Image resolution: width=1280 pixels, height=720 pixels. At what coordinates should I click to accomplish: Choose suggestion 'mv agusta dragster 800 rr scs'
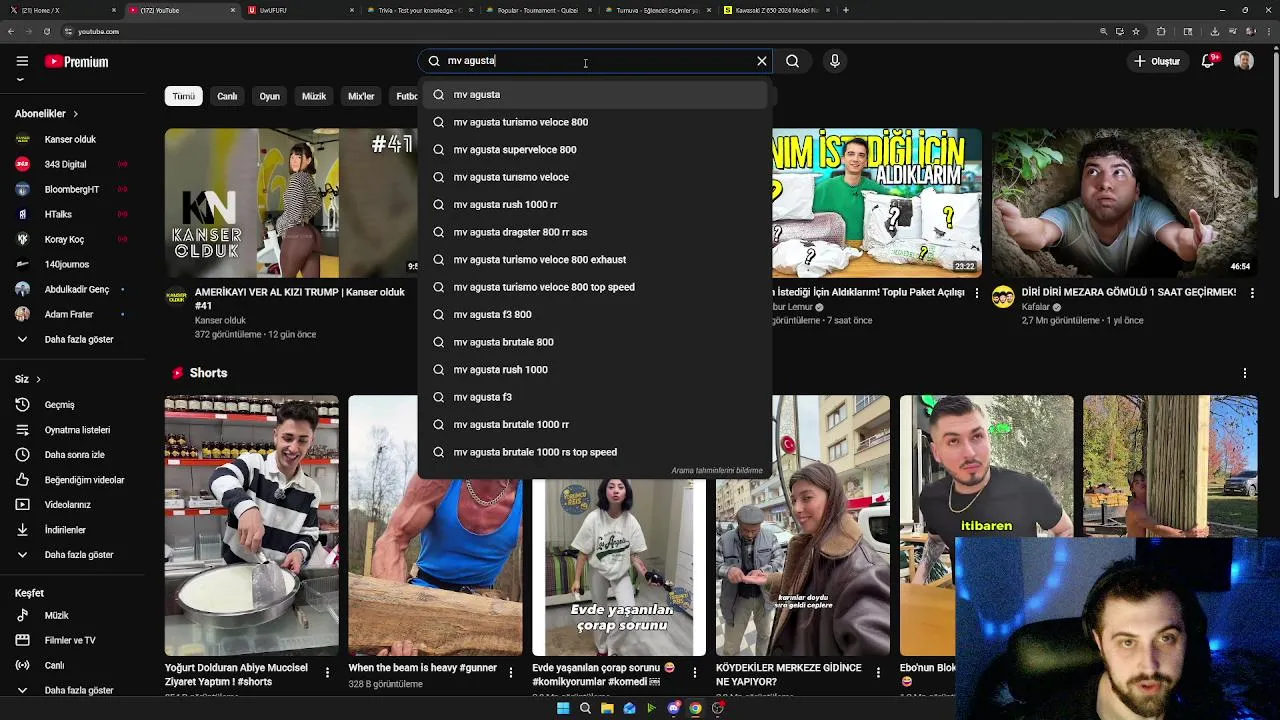pos(595,232)
